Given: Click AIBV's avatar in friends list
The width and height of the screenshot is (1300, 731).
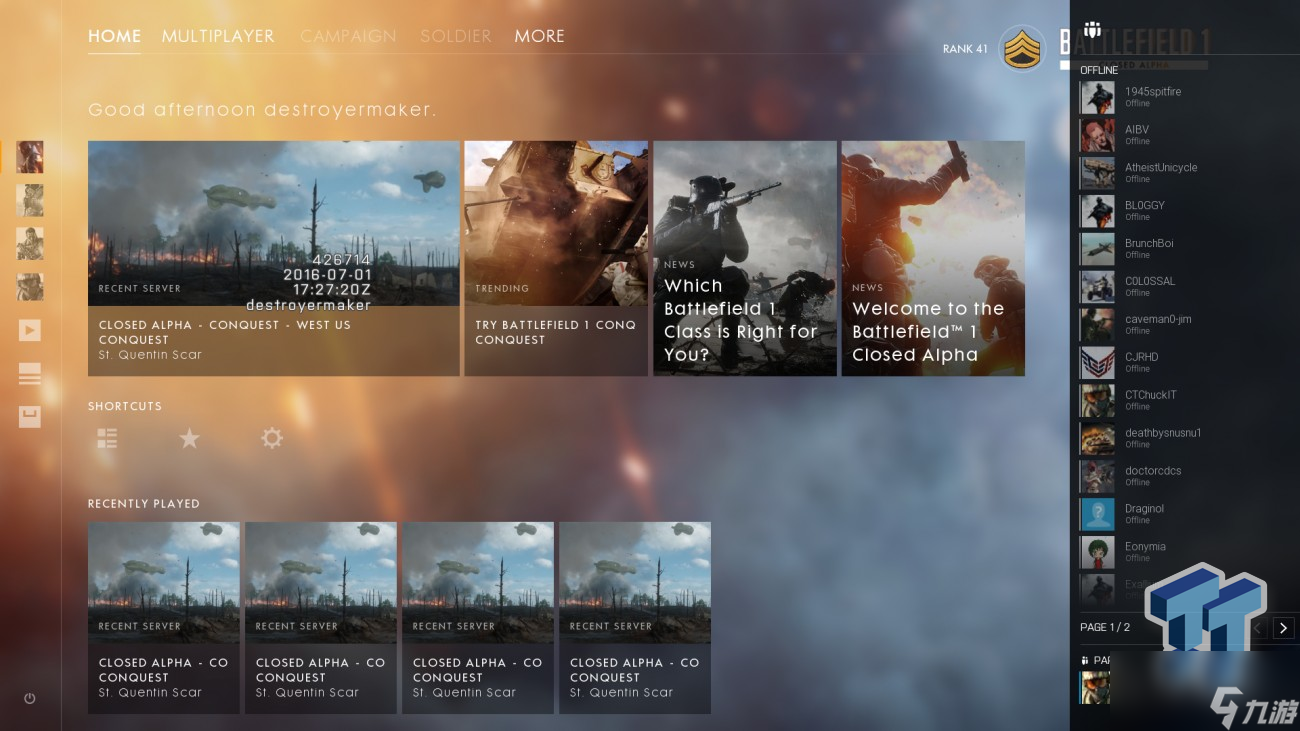Looking at the screenshot, I should 1097,135.
